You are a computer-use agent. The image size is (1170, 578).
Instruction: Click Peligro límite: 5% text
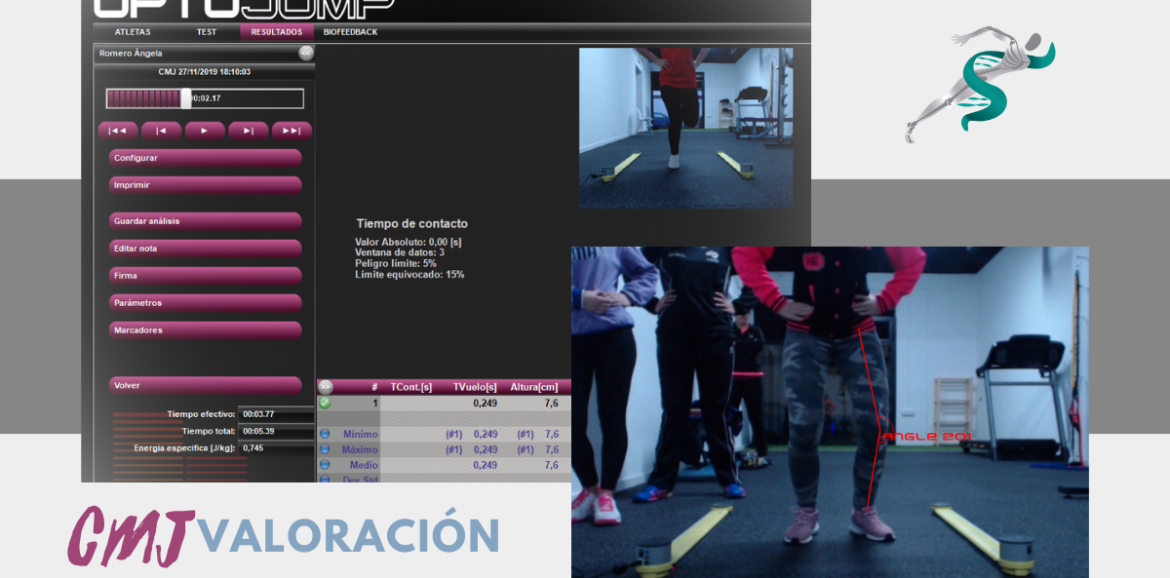(x=395, y=263)
